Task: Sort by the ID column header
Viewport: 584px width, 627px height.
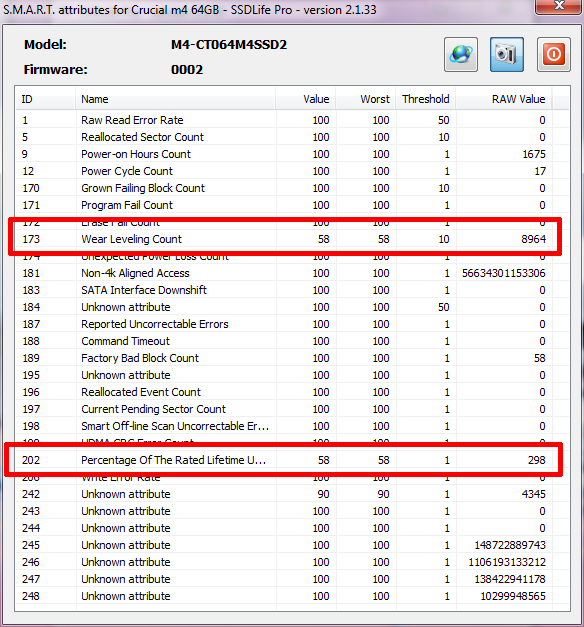Action: tap(45, 99)
